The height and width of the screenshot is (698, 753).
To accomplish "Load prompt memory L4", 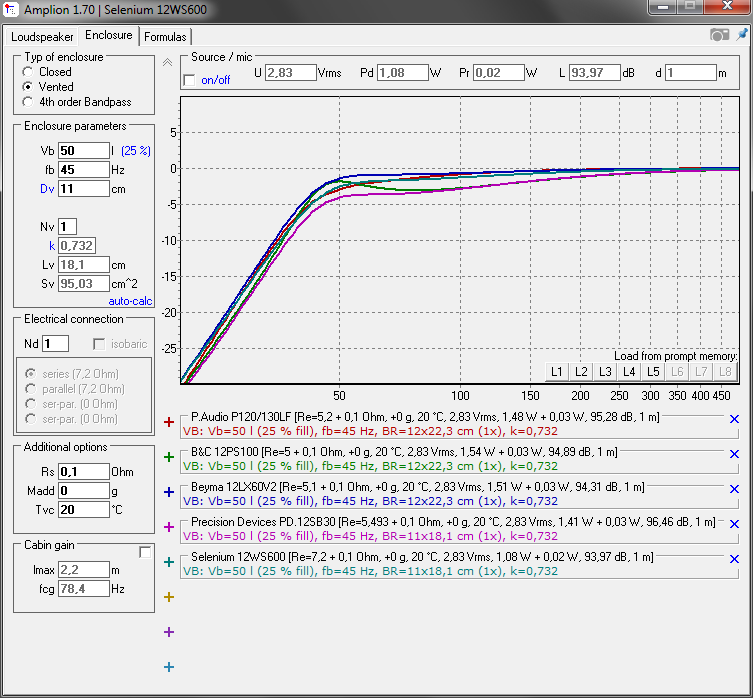I will pyautogui.click(x=629, y=372).
